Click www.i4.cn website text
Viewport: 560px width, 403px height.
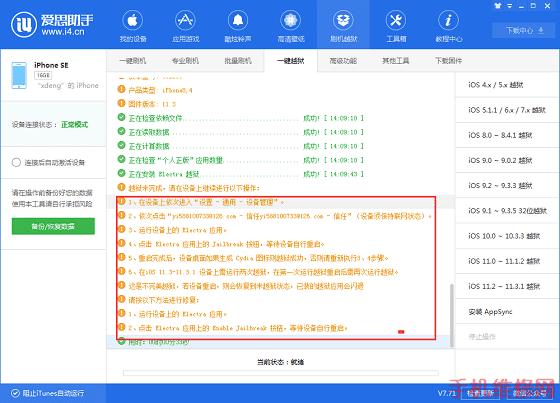point(62,31)
